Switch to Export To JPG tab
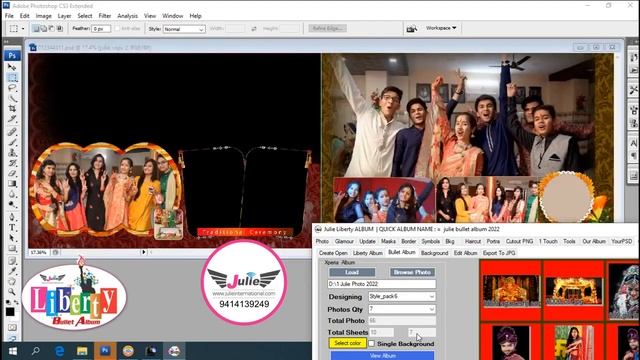 point(499,253)
